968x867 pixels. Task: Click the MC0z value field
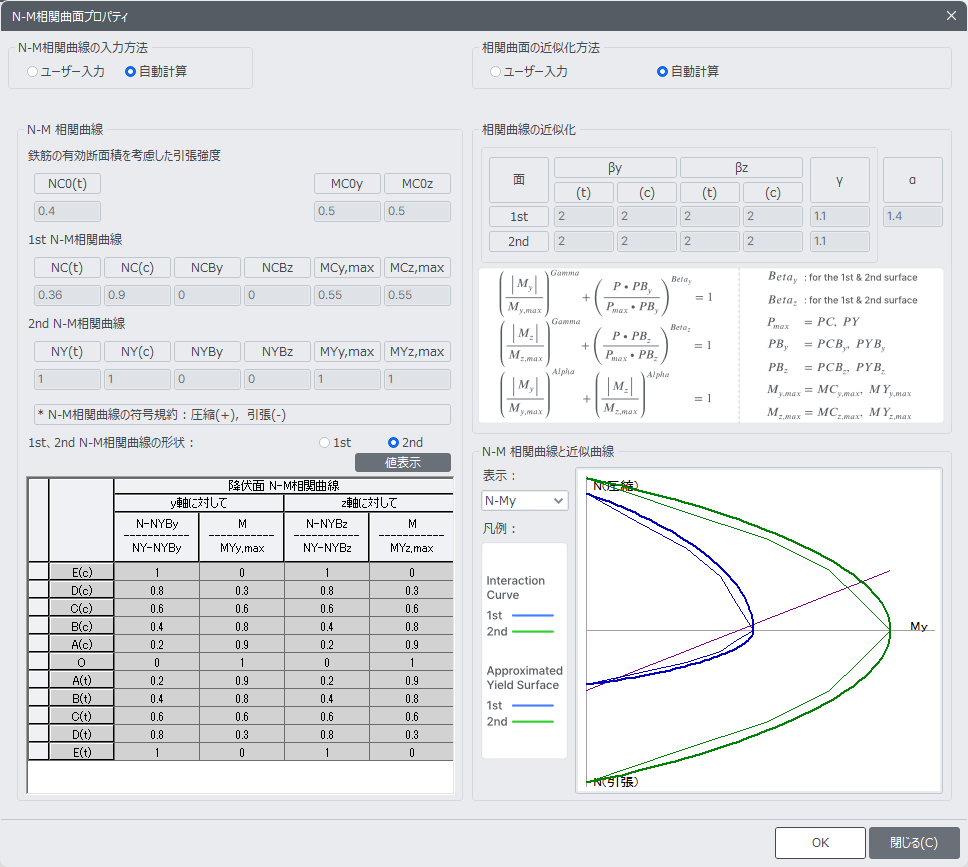pyautogui.click(x=417, y=211)
